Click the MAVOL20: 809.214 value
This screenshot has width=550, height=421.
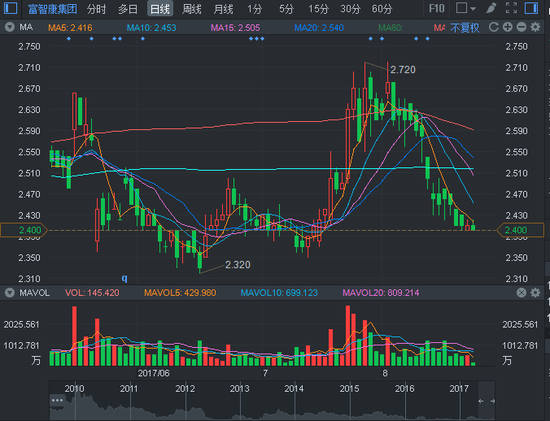click(x=381, y=293)
